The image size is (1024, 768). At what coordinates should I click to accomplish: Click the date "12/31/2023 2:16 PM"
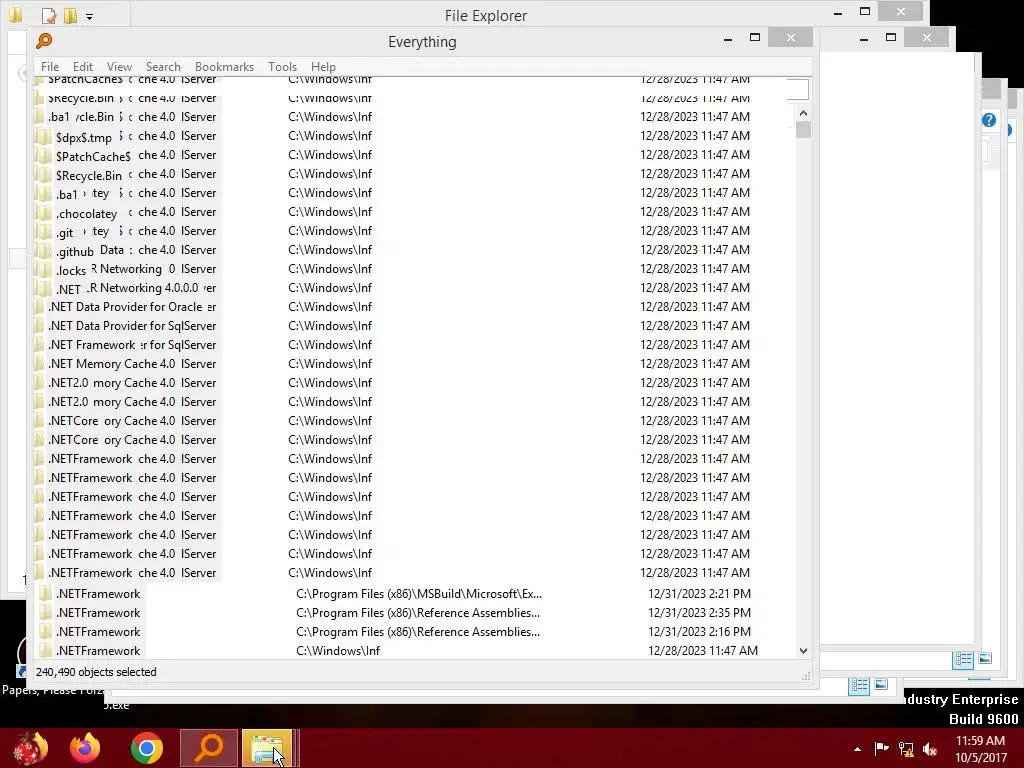coord(699,632)
